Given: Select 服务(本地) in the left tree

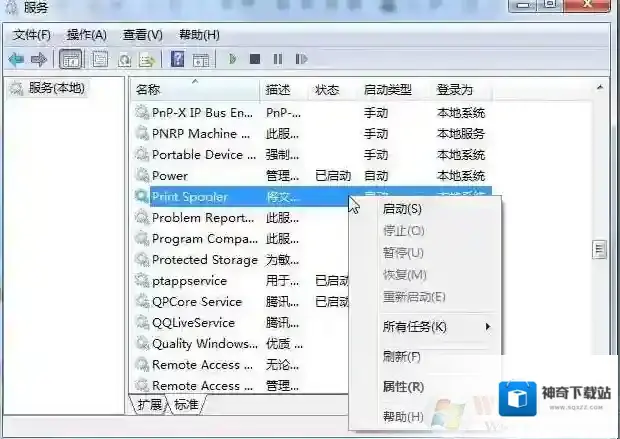Looking at the screenshot, I should point(56,88).
